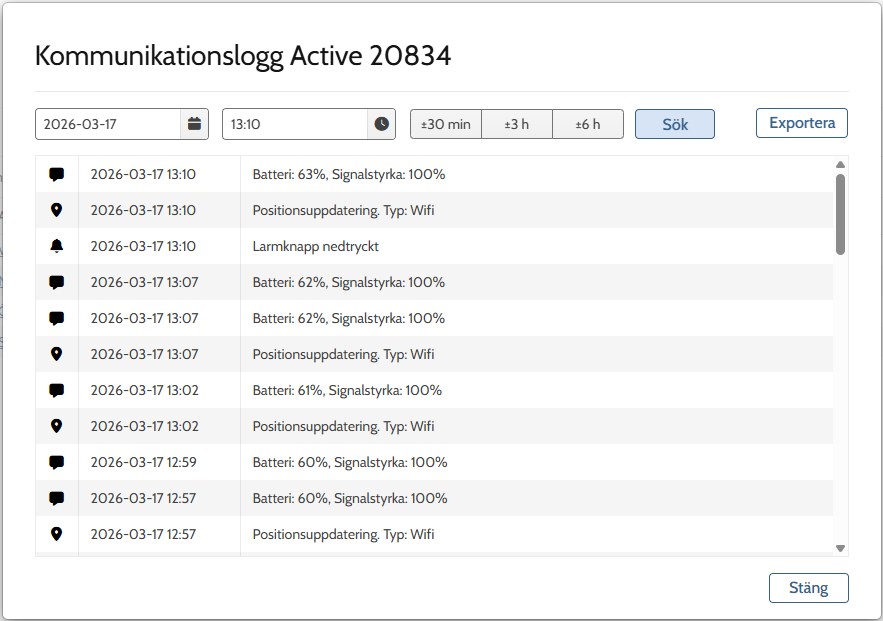The width and height of the screenshot is (883, 621).
Task: Open the clock time picker icon
Action: pyautogui.click(x=381, y=124)
